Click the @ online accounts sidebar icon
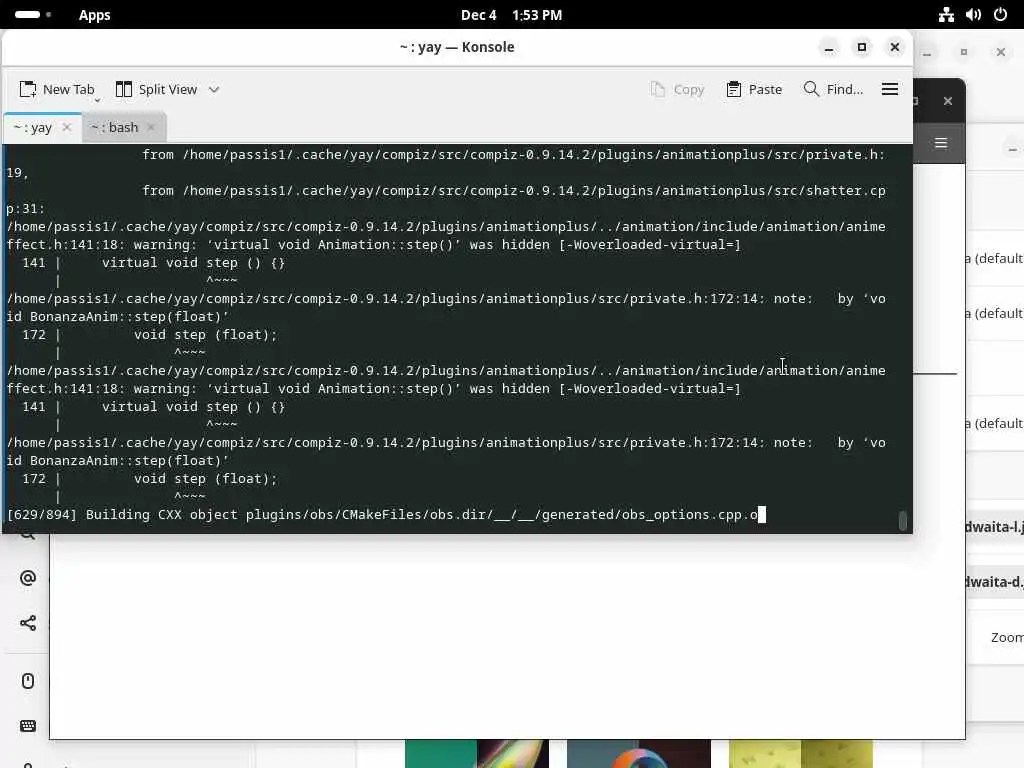Screen dimensions: 1024x768 tap(27, 578)
